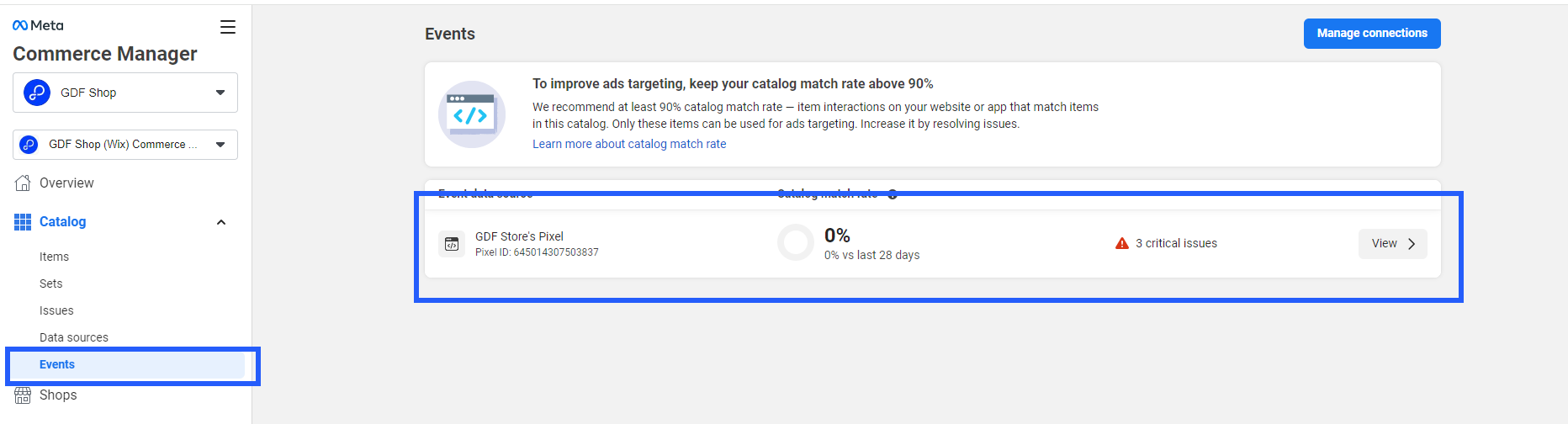Click the catalog match rate info icon
1568x424 pixels.
point(893,194)
